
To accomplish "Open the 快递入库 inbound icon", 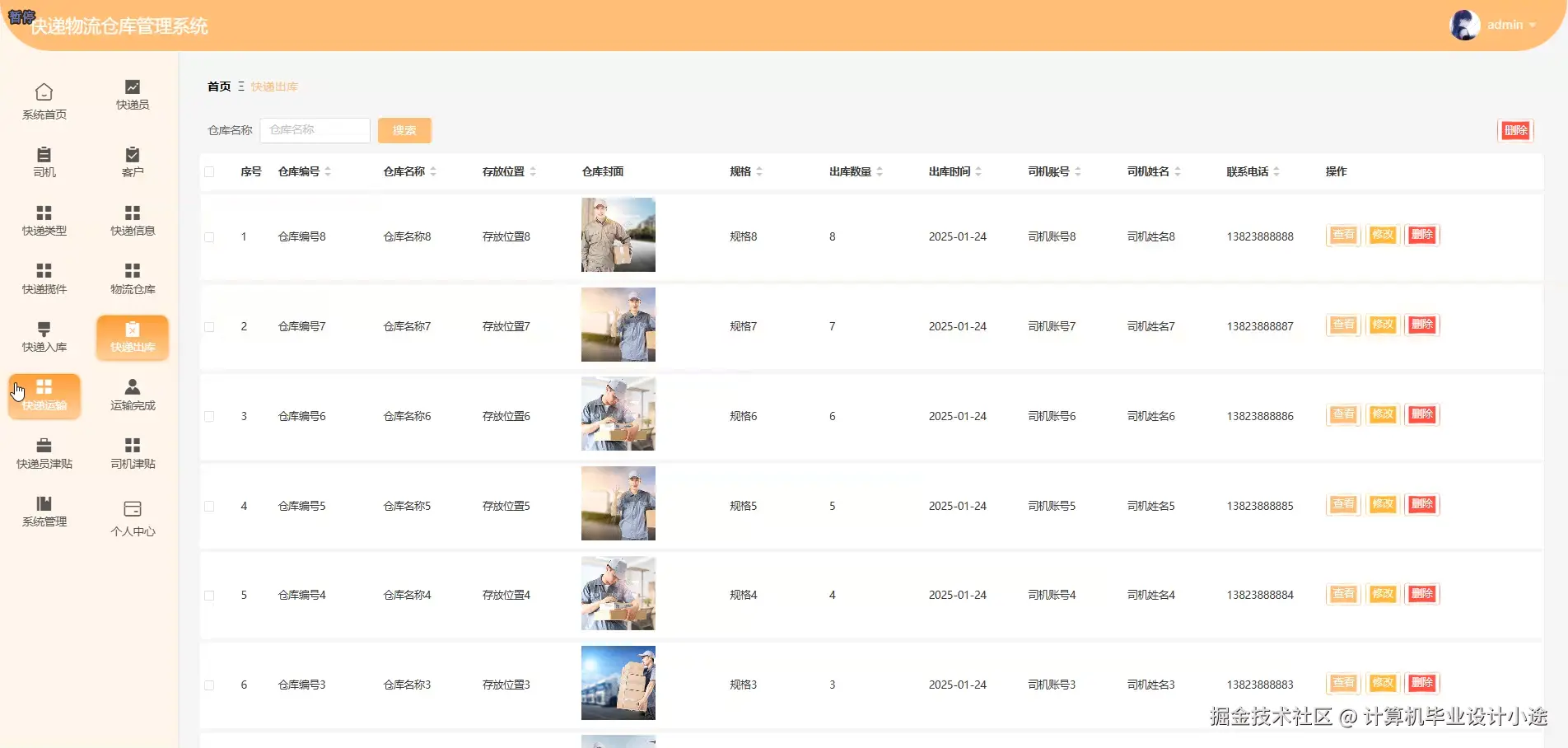I will pos(44,330).
